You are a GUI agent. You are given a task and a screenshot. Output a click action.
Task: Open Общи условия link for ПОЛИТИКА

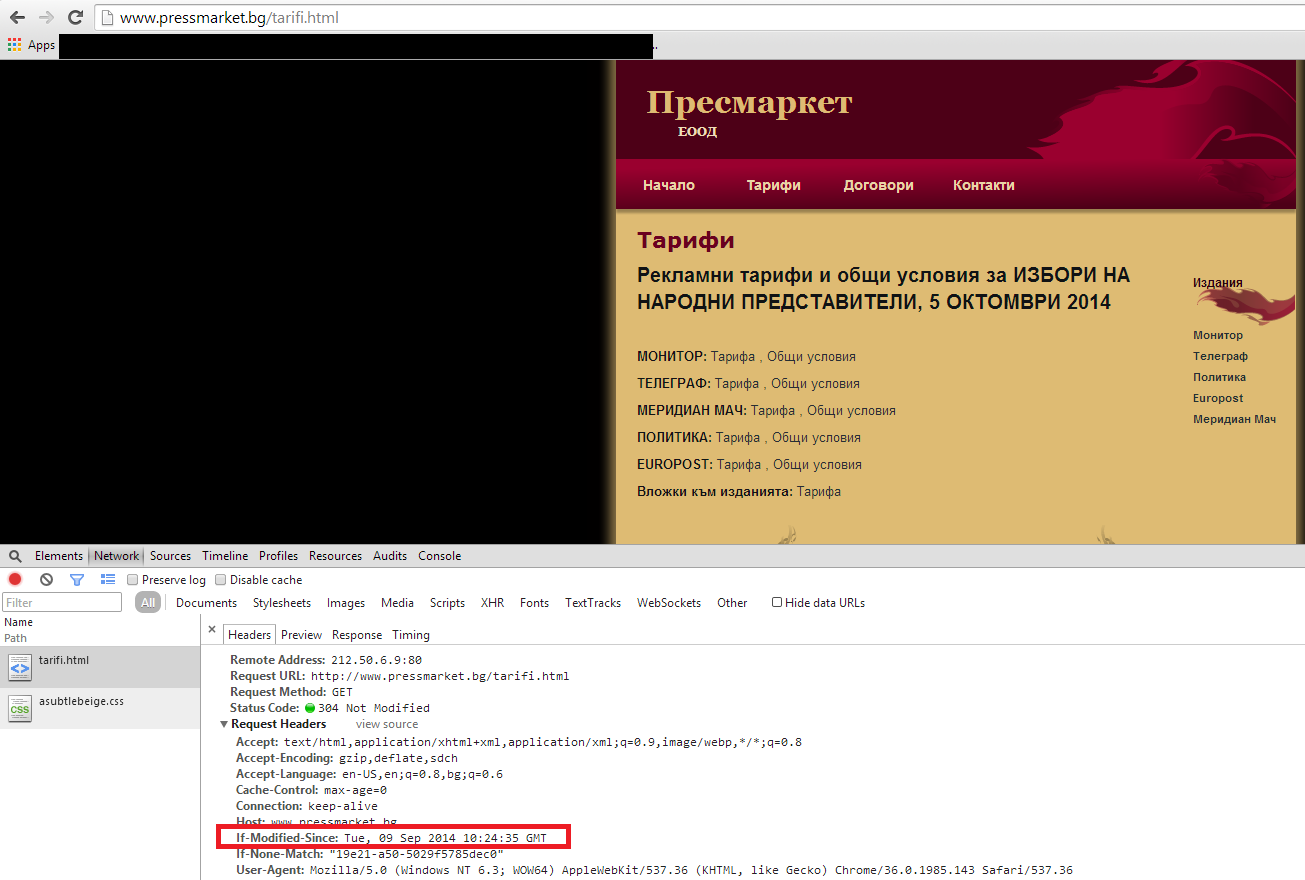pyautogui.click(x=816, y=437)
